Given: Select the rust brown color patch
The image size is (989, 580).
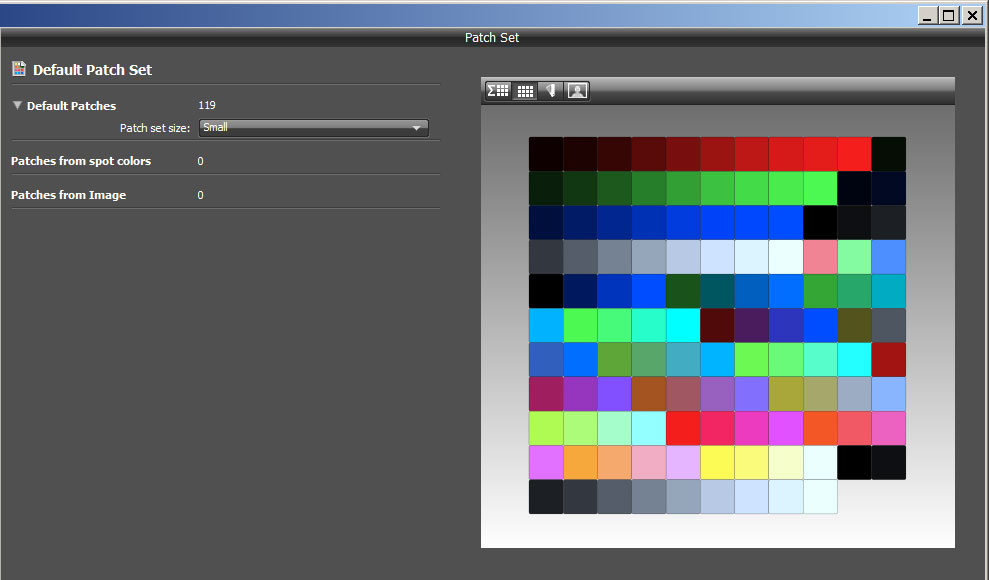Looking at the screenshot, I should [649, 394].
